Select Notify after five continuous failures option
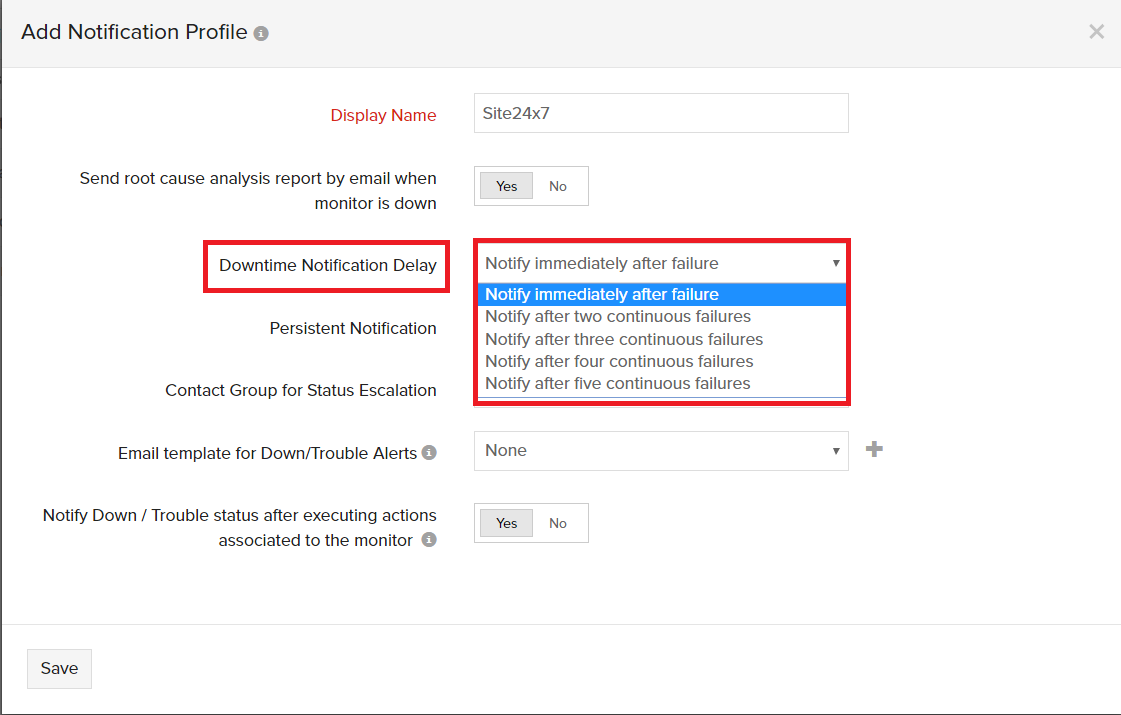Screen dimensions: 1121x715 (x=617, y=383)
